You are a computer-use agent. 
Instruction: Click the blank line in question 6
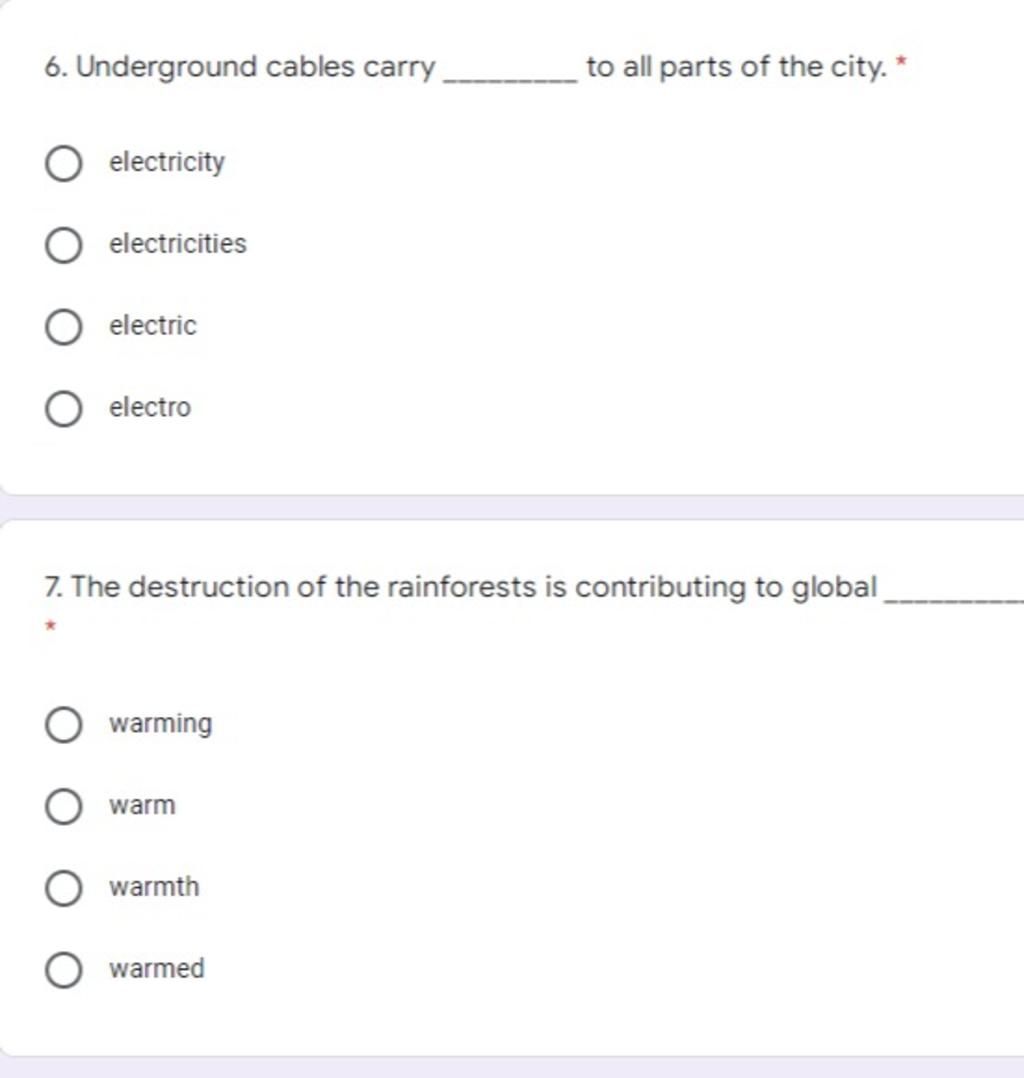516,76
